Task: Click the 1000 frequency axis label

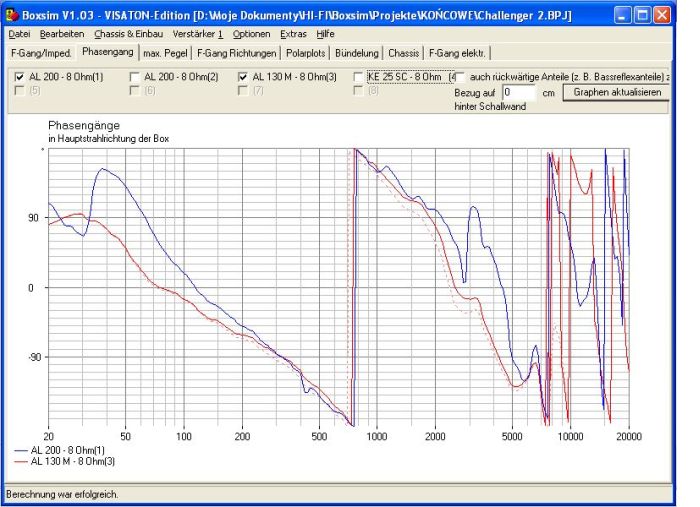Action: 377,436
